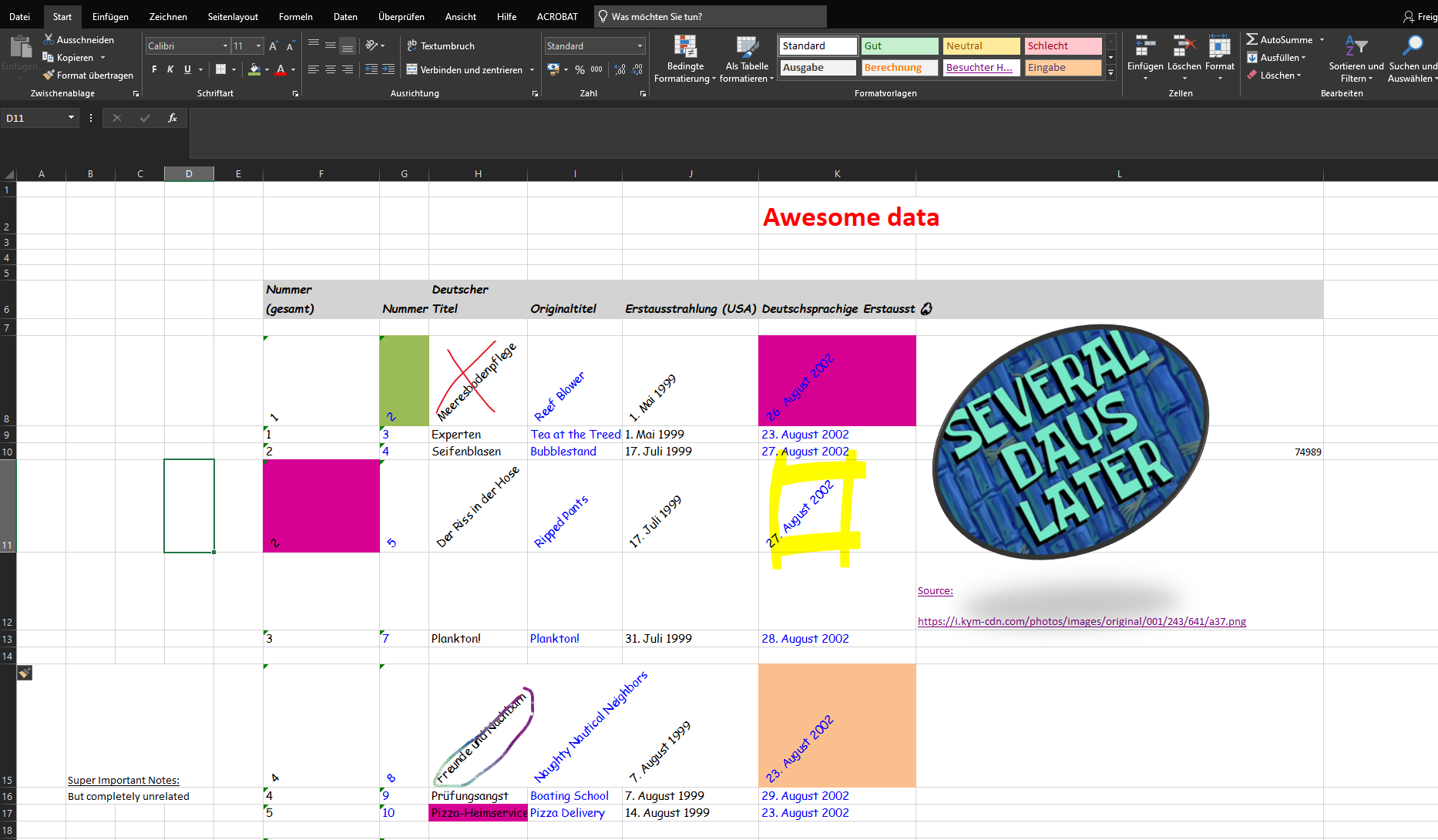Open the Calibri font name dropdown
This screenshot has width=1438, height=840.
225,46
